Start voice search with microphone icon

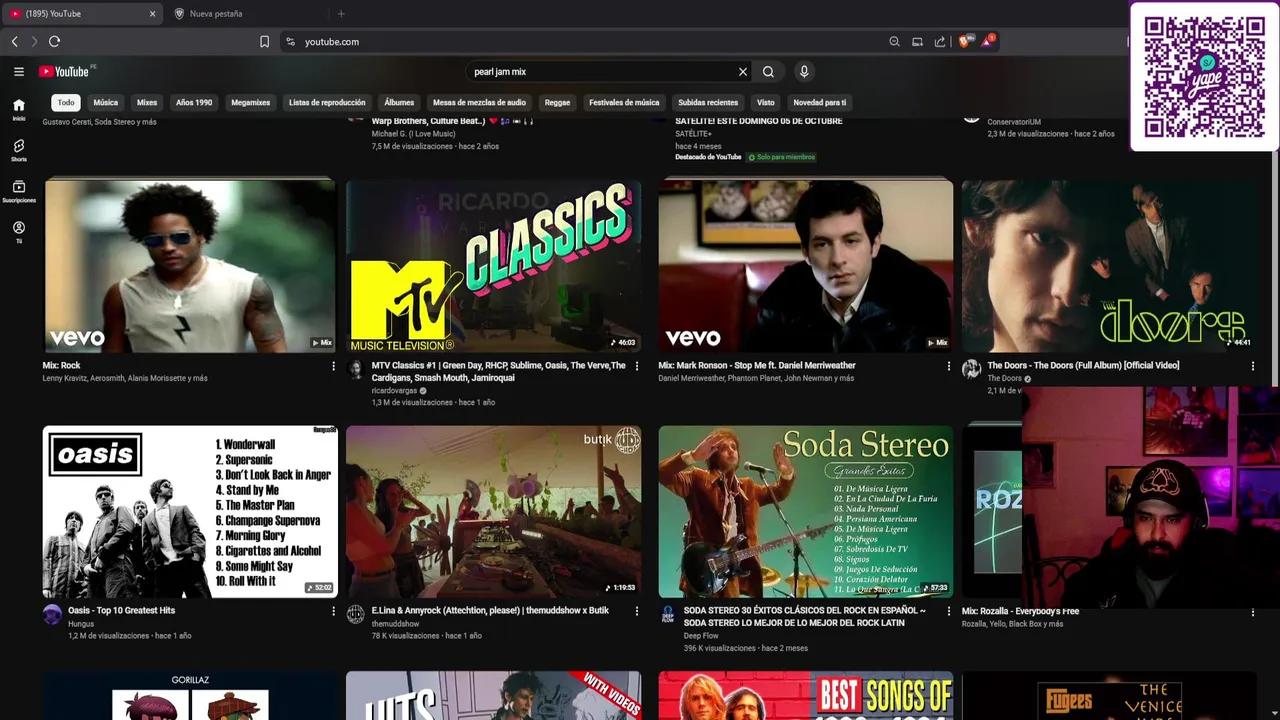803,71
